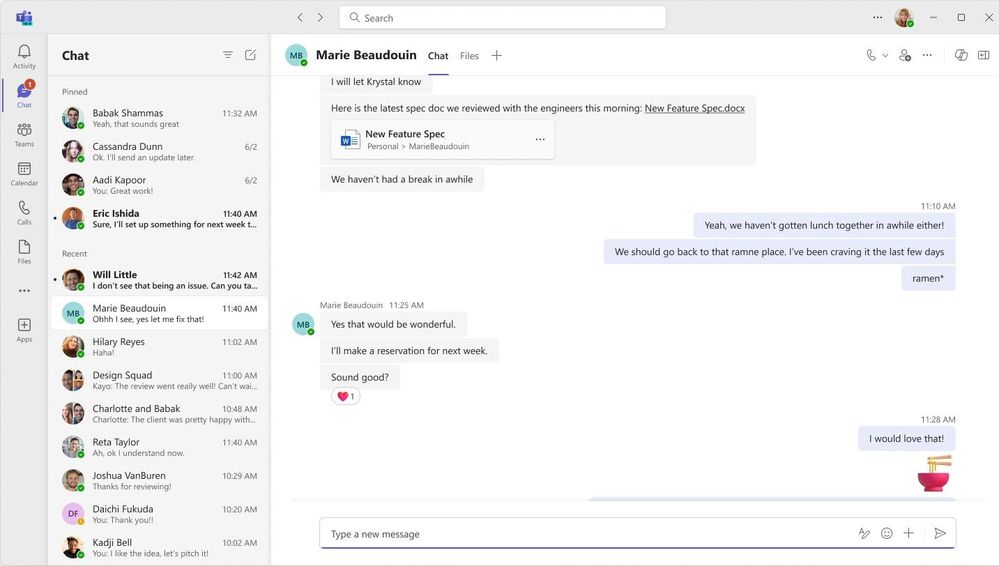Open the profile picture menu

pos(904,18)
